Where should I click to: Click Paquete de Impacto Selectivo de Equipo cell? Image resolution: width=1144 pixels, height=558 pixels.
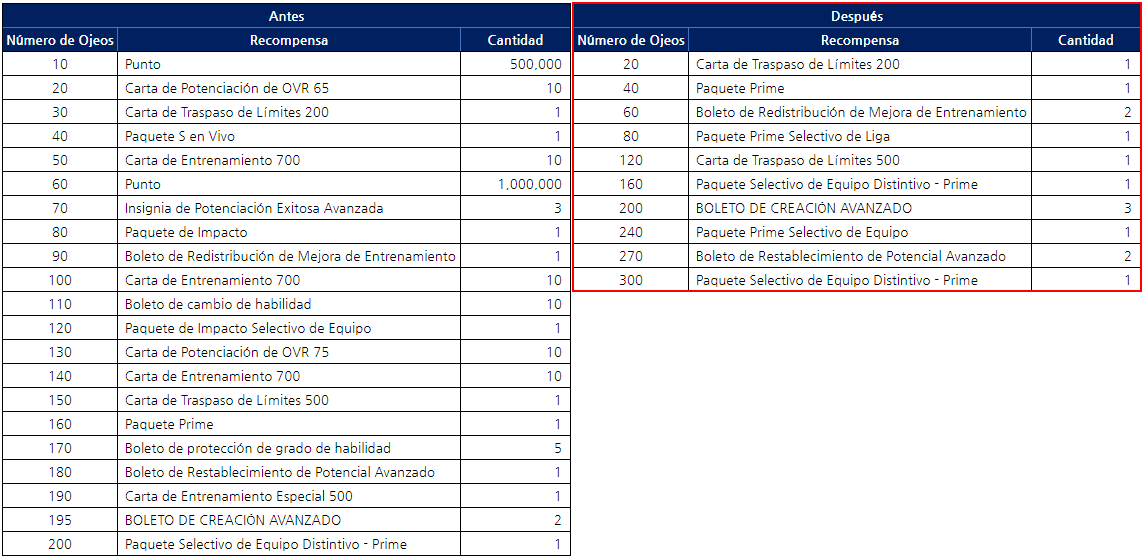[x=248, y=328]
